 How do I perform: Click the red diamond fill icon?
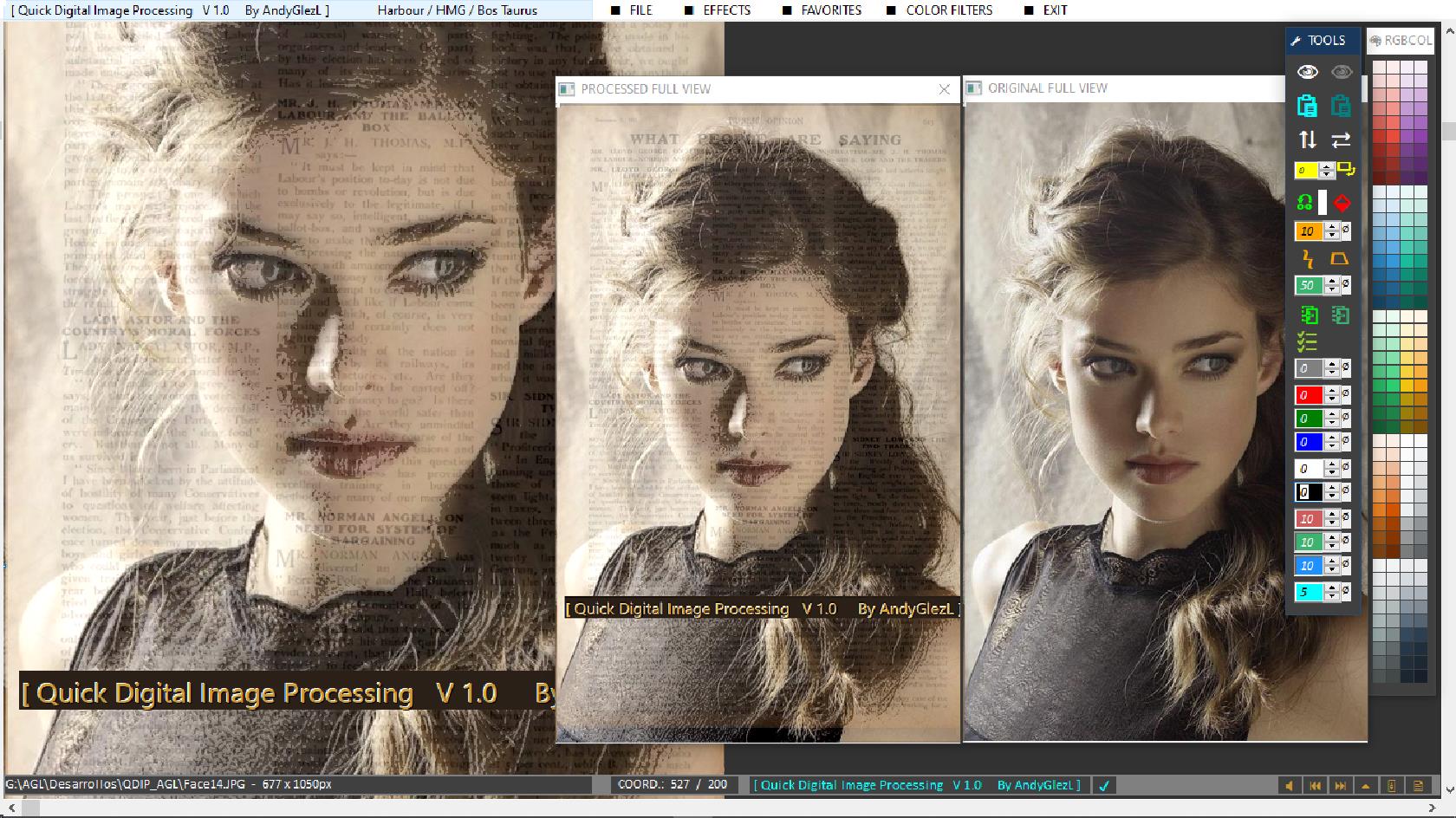pos(1342,203)
